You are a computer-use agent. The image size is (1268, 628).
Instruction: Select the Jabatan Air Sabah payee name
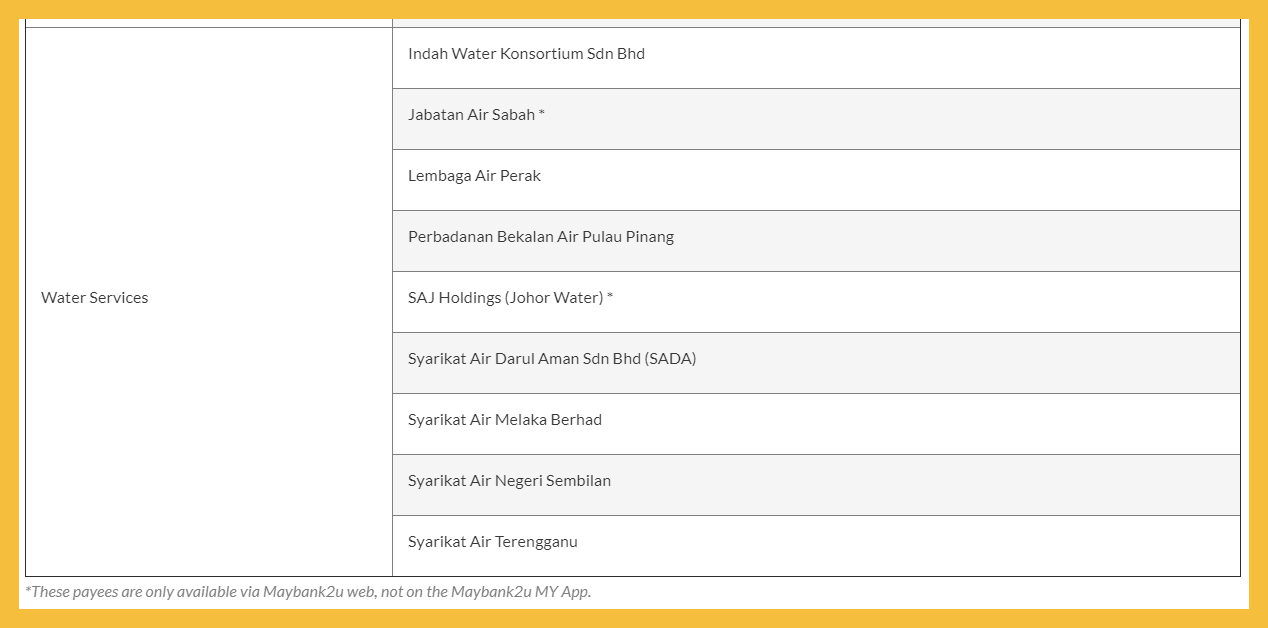(x=471, y=115)
